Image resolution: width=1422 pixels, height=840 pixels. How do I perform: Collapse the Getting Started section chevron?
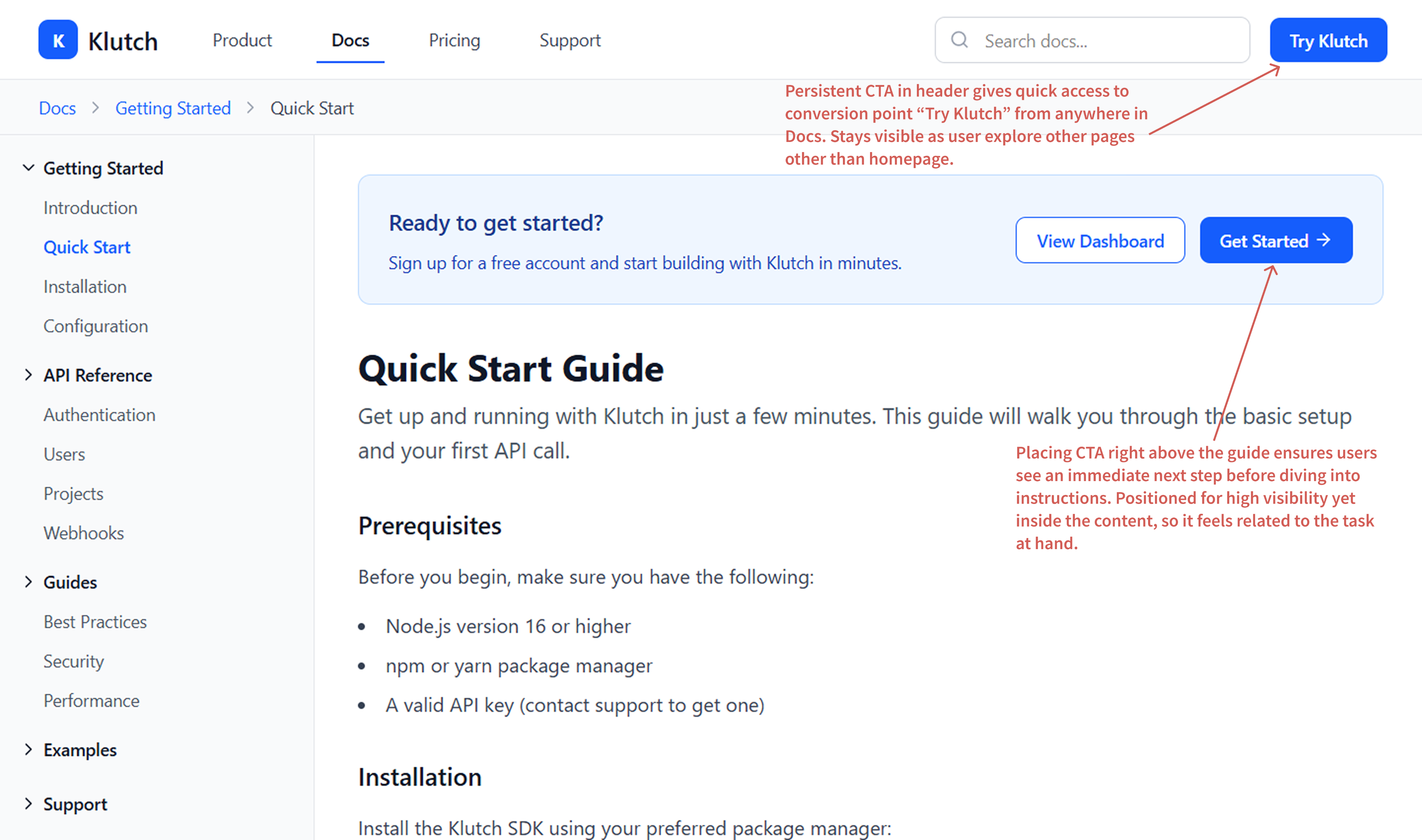28,168
